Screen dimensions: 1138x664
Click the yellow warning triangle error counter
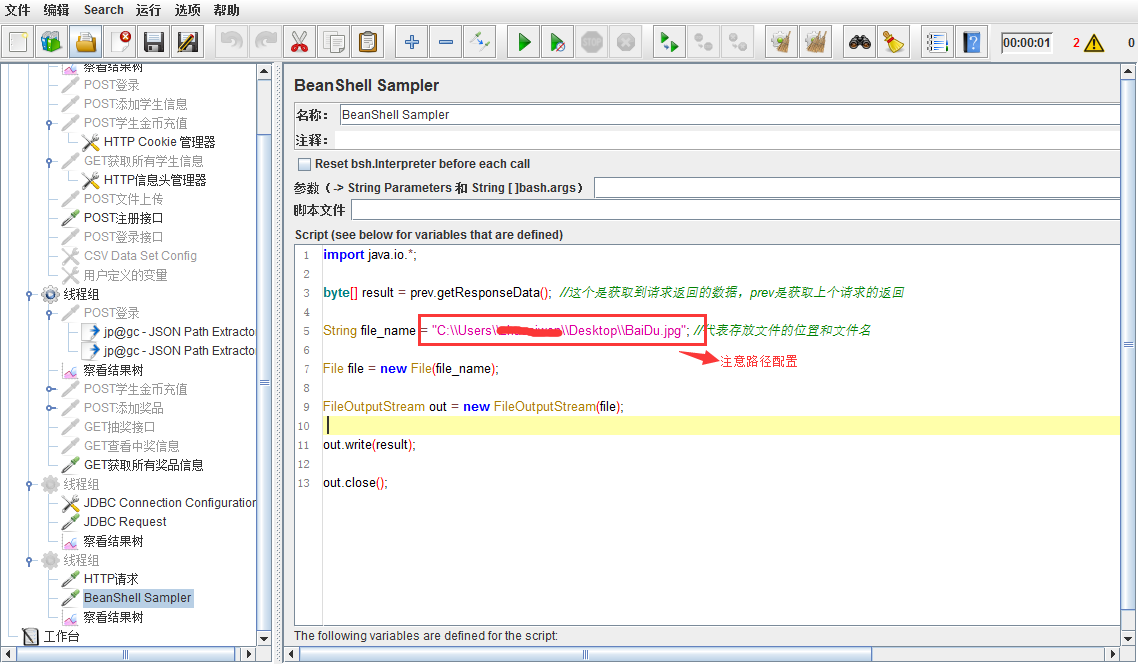tap(1094, 43)
